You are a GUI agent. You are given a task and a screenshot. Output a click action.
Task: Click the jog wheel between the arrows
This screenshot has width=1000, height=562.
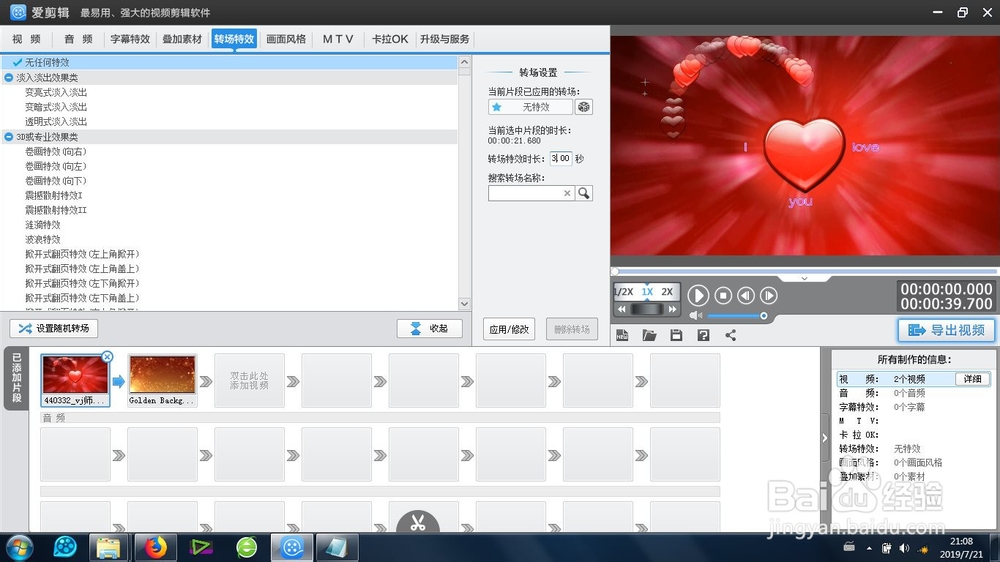(647, 309)
